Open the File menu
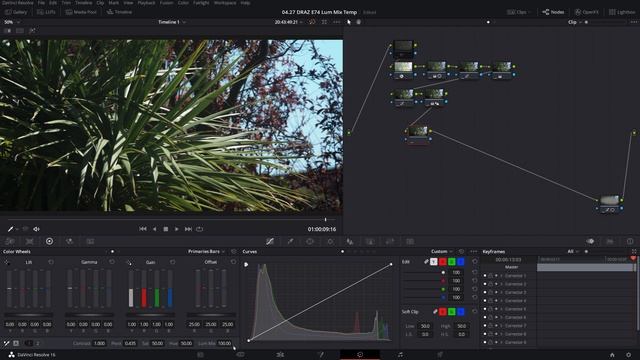 coord(41,3)
